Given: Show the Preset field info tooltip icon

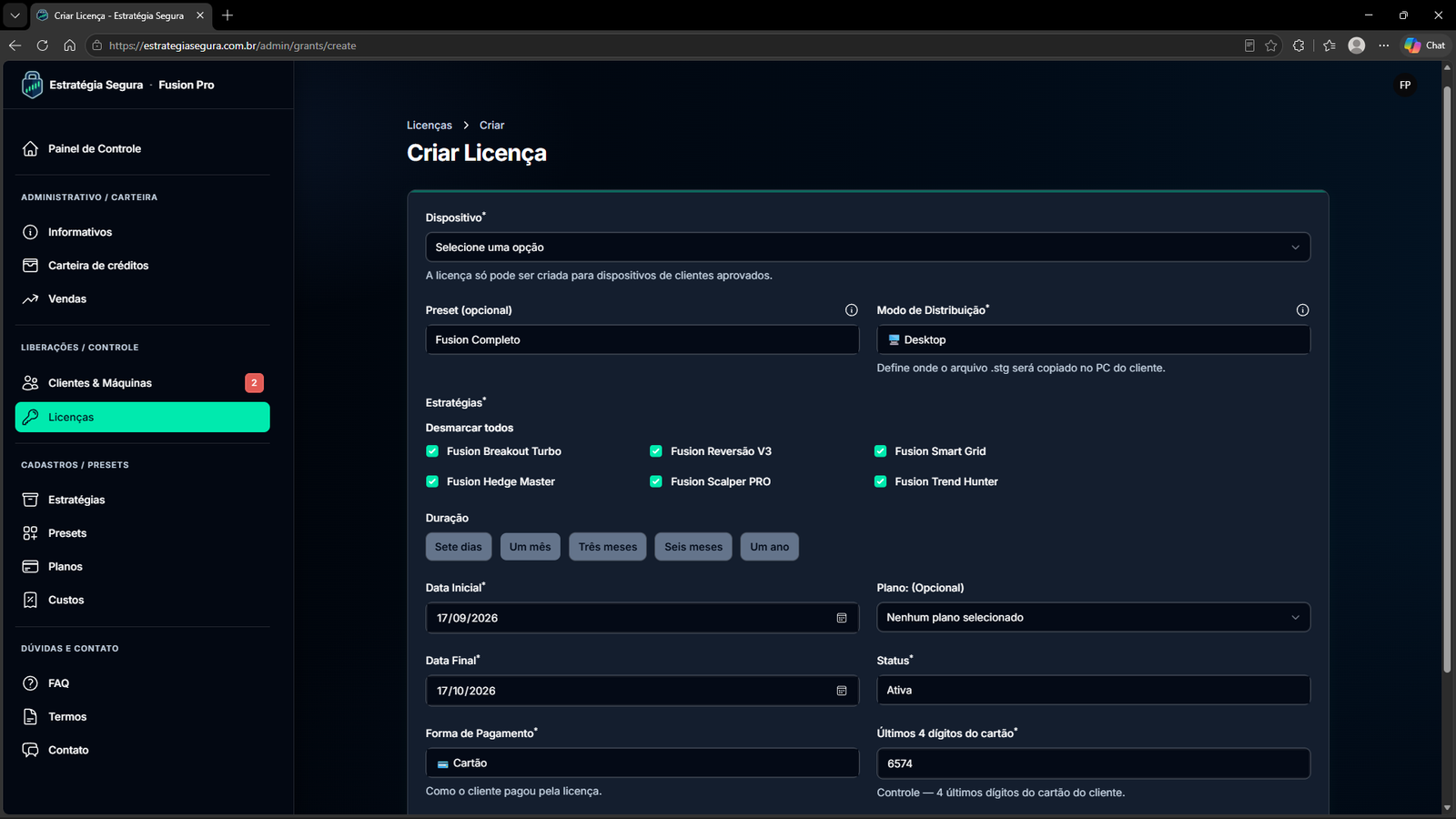Looking at the screenshot, I should (851, 310).
